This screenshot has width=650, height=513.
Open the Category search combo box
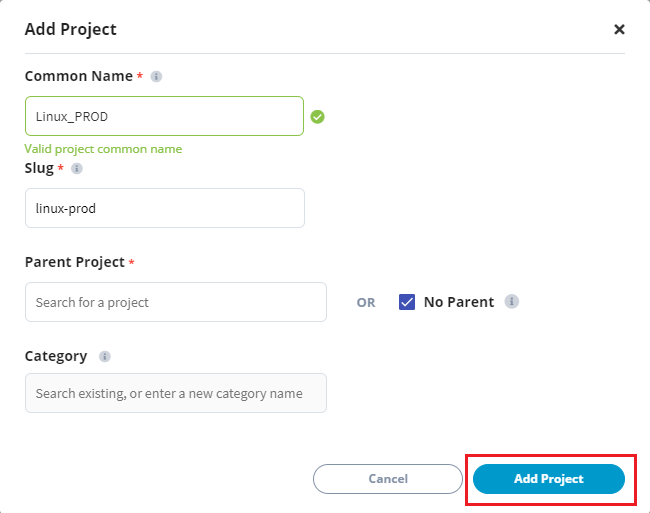(x=175, y=393)
